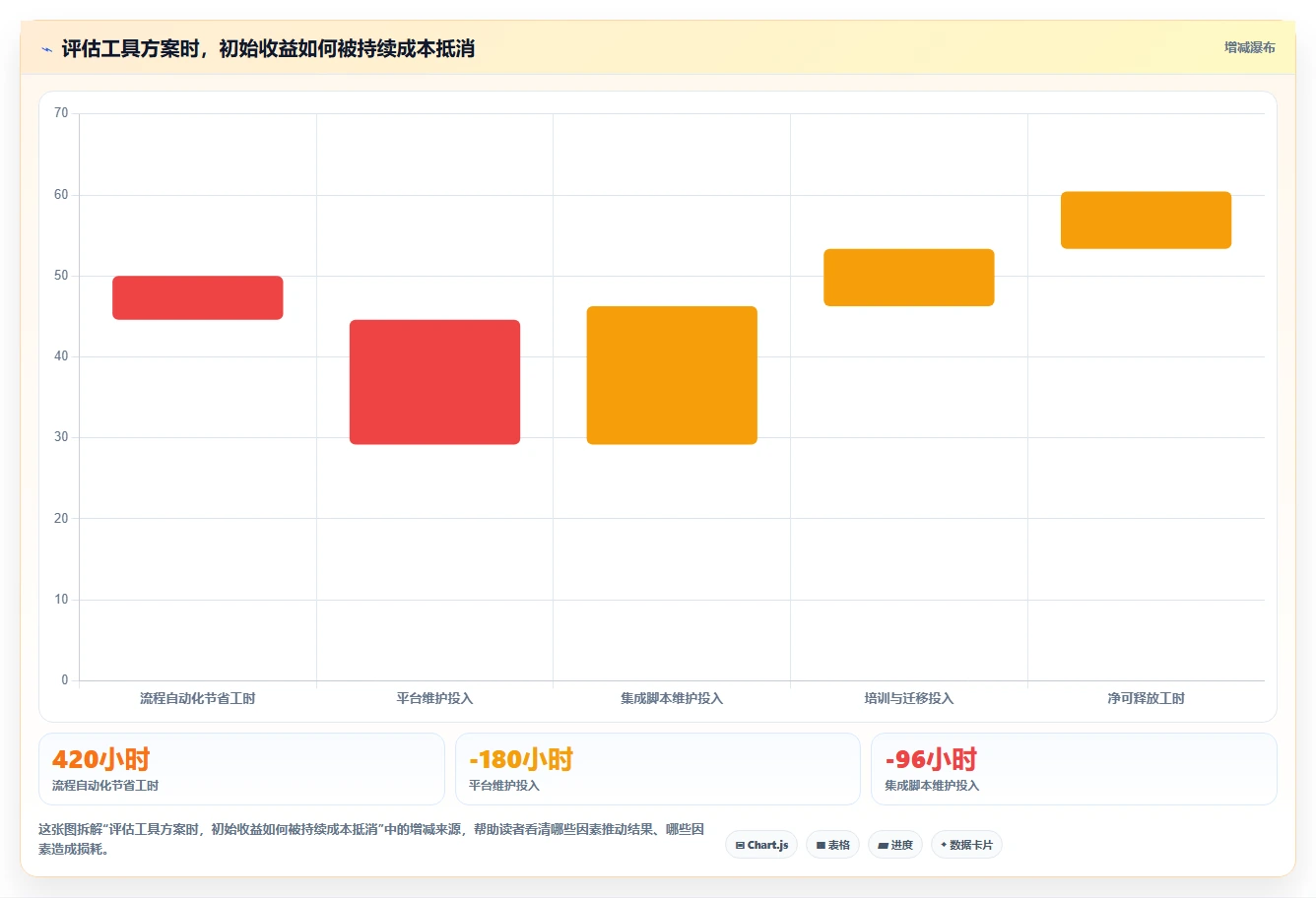This screenshot has width=1316, height=898.
Task: Click the 增减瀑布 label in header
Action: (1249, 47)
